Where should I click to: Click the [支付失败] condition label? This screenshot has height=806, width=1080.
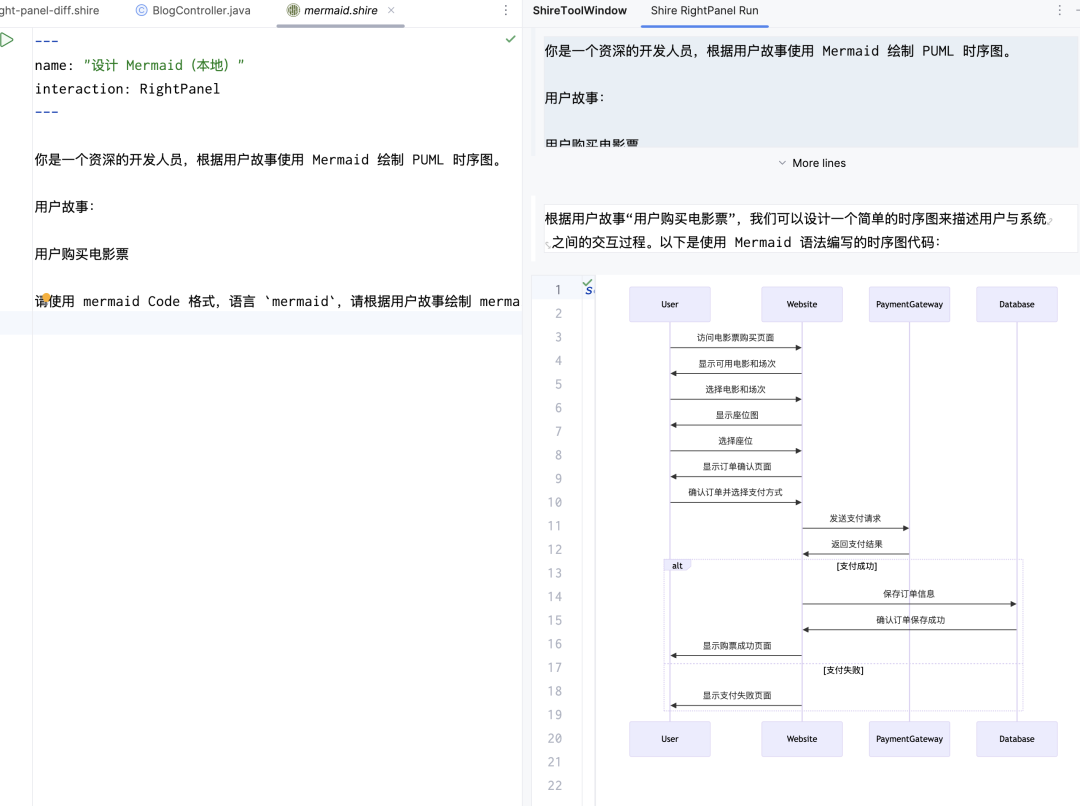(x=843, y=670)
